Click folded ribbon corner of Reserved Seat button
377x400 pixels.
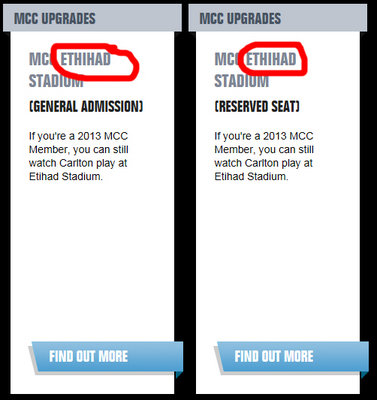[364, 375]
